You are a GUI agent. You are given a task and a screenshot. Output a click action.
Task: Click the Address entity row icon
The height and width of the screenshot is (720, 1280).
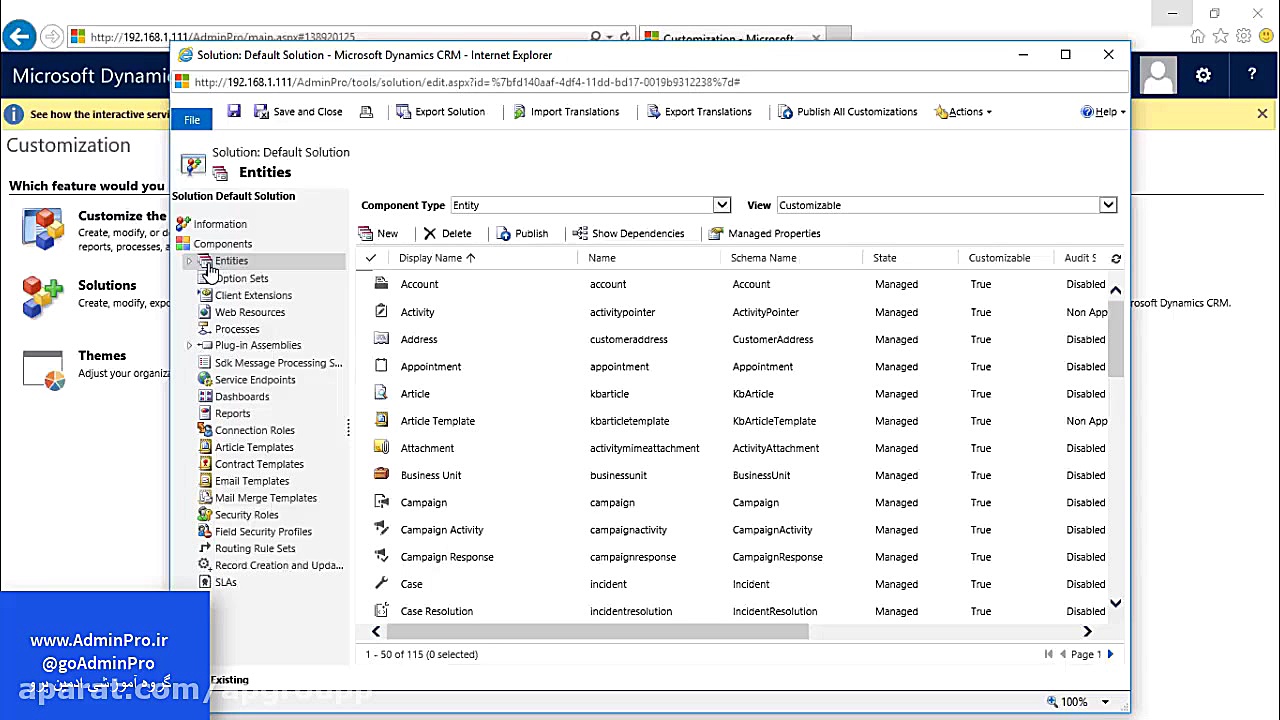coord(381,338)
